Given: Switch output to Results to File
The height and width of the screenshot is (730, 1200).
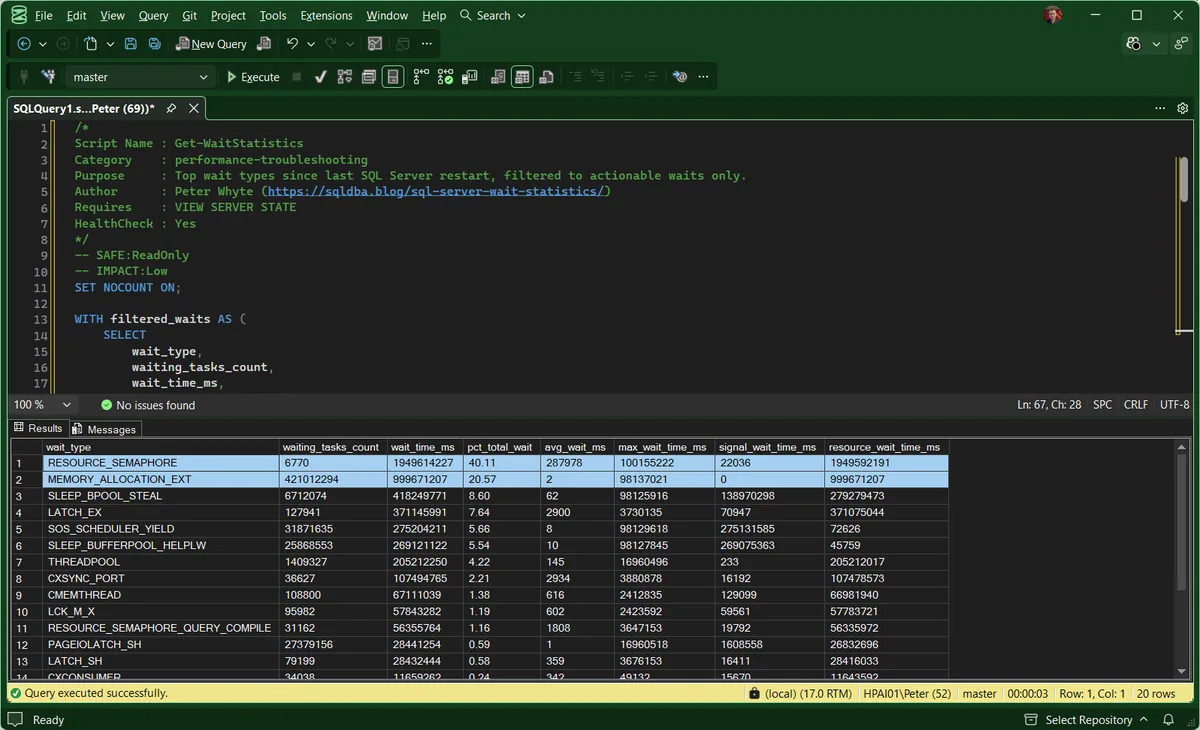Looking at the screenshot, I should [546, 77].
